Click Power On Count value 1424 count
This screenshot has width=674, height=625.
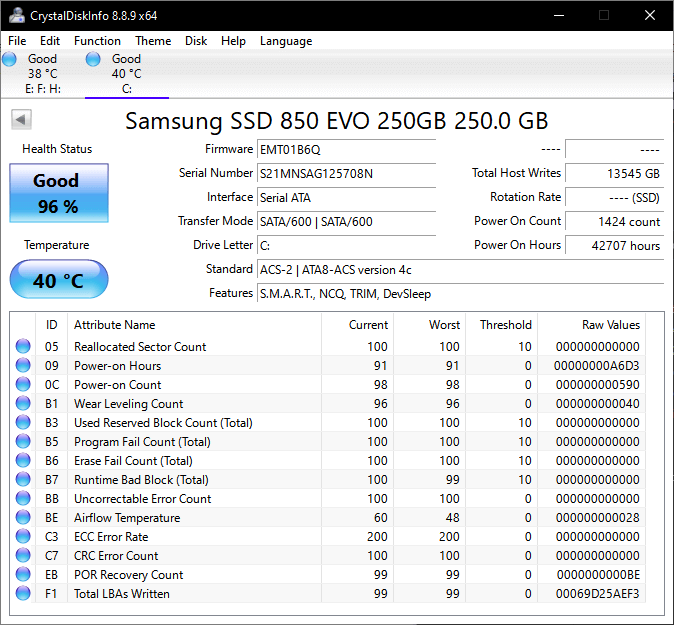tap(615, 222)
